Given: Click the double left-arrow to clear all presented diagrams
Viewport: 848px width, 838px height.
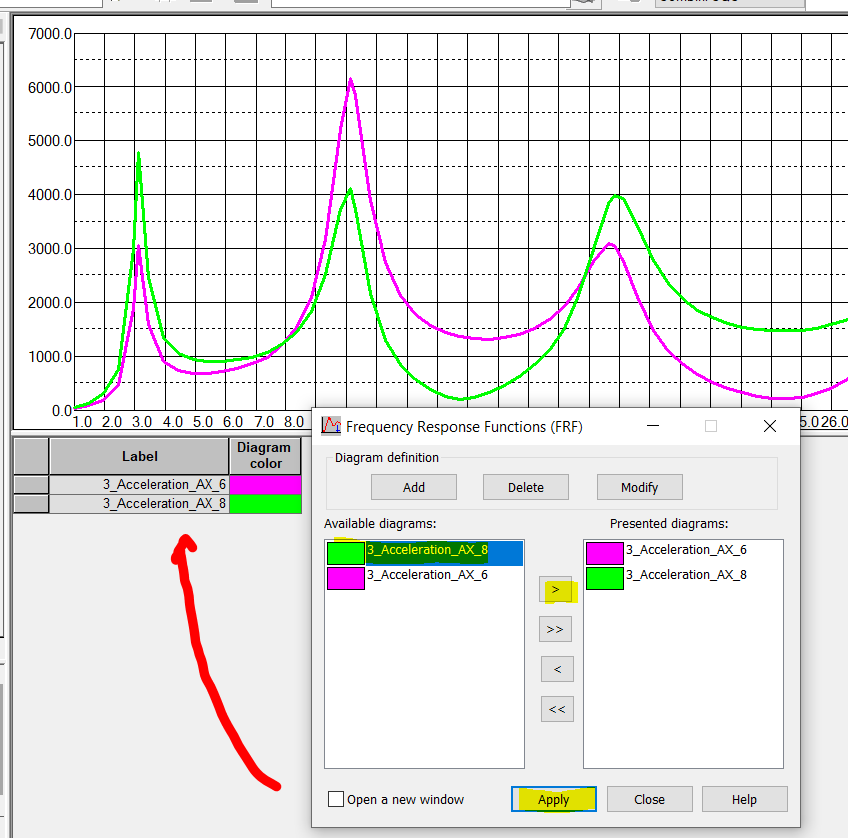Looking at the screenshot, I should click(557, 708).
